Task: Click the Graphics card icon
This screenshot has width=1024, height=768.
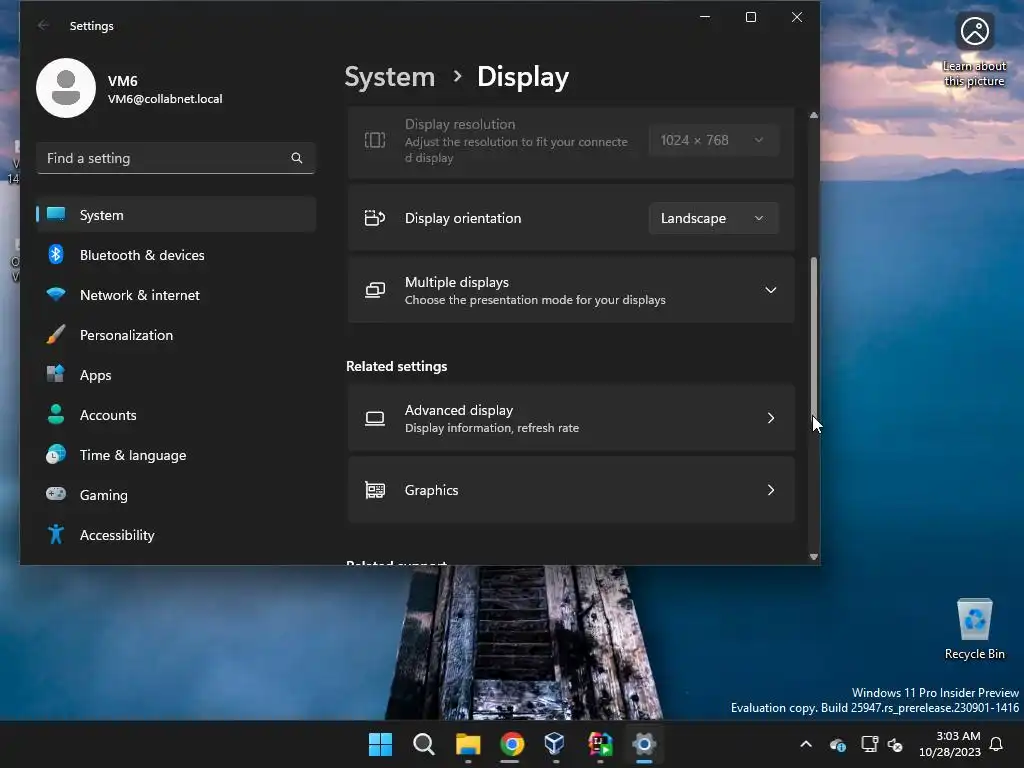Action: 375,490
